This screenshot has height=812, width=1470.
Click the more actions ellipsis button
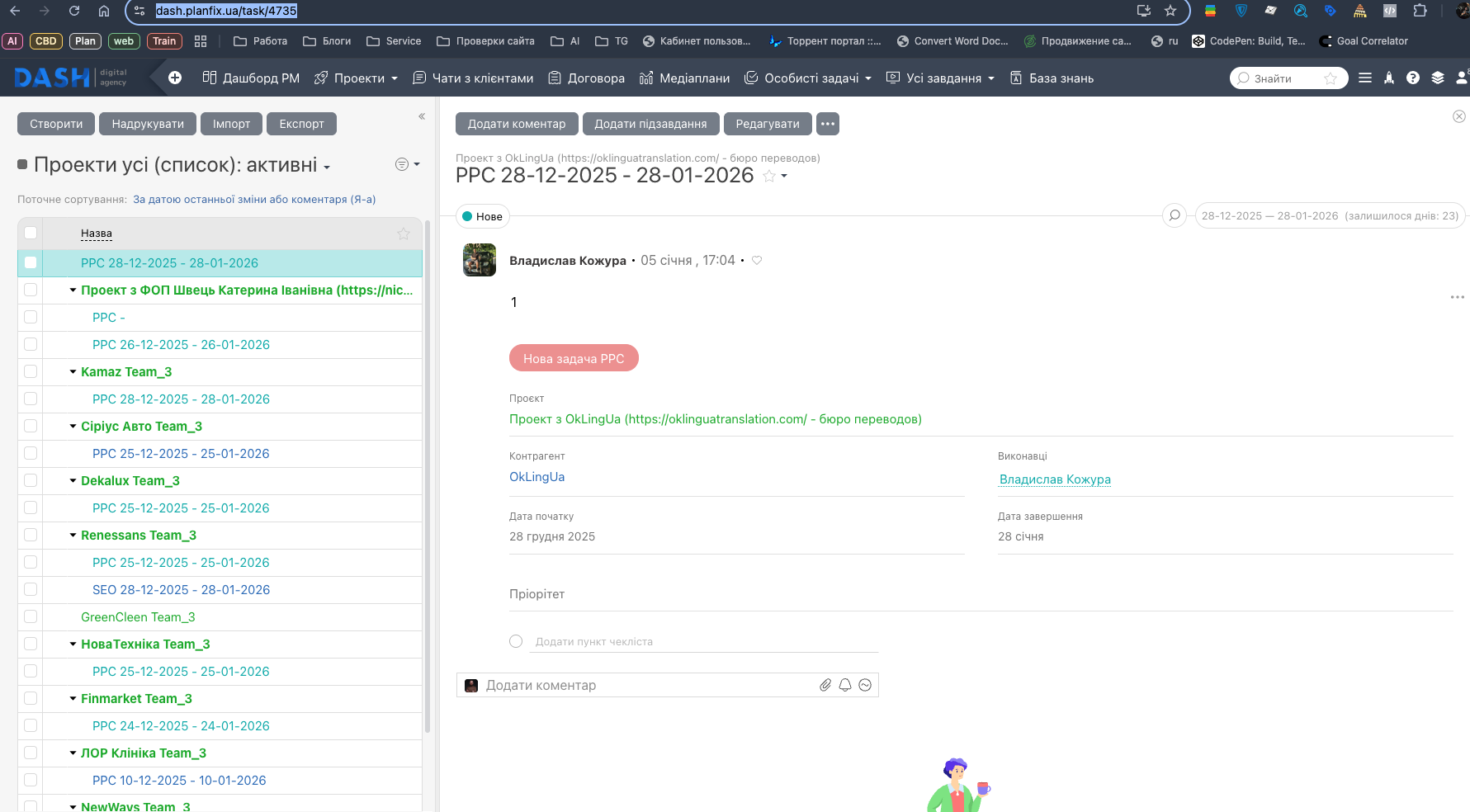[x=828, y=124]
